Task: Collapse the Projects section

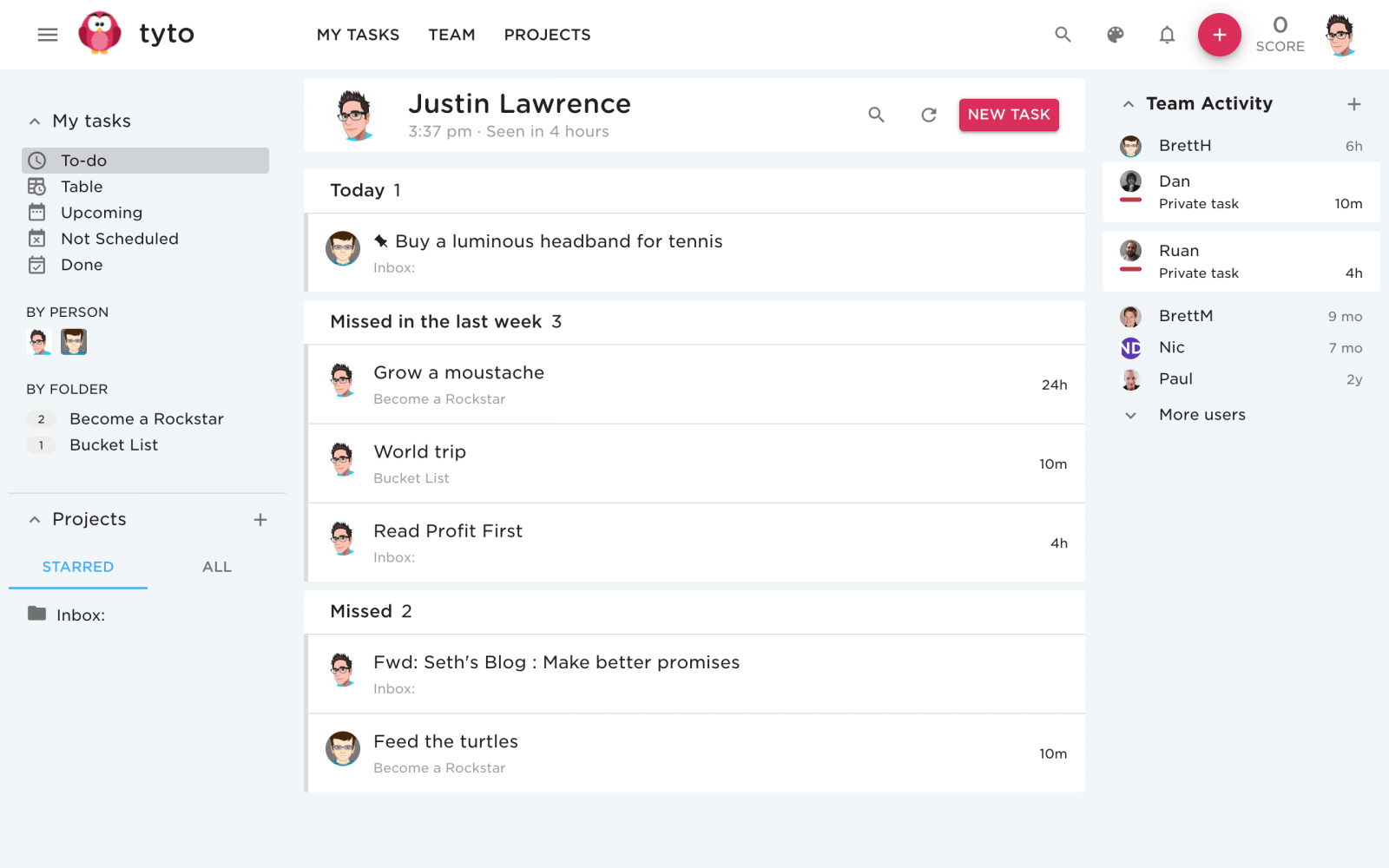Action: point(35,520)
